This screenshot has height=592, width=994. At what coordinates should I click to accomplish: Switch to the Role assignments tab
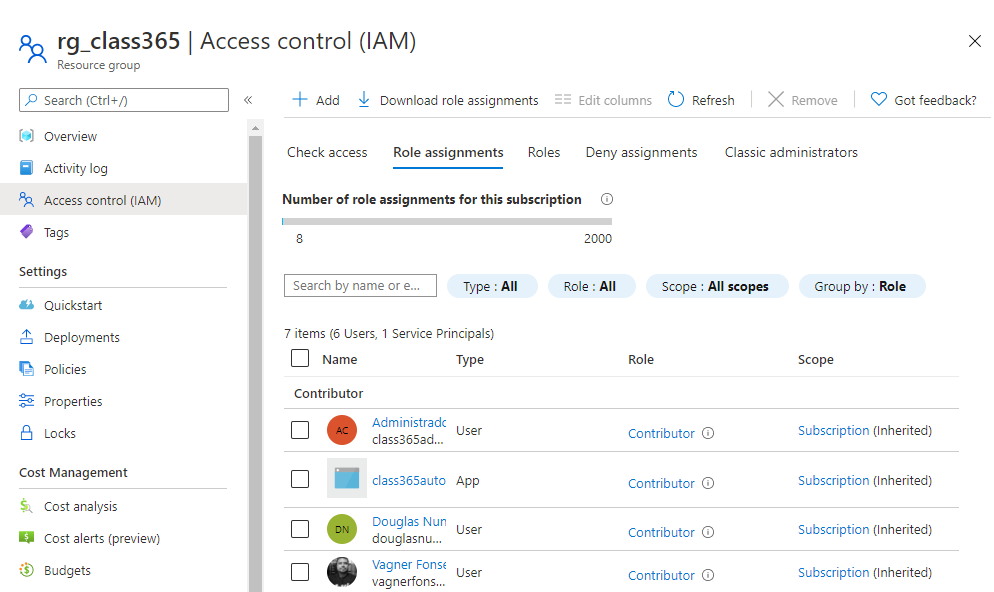click(x=448, y=152)
